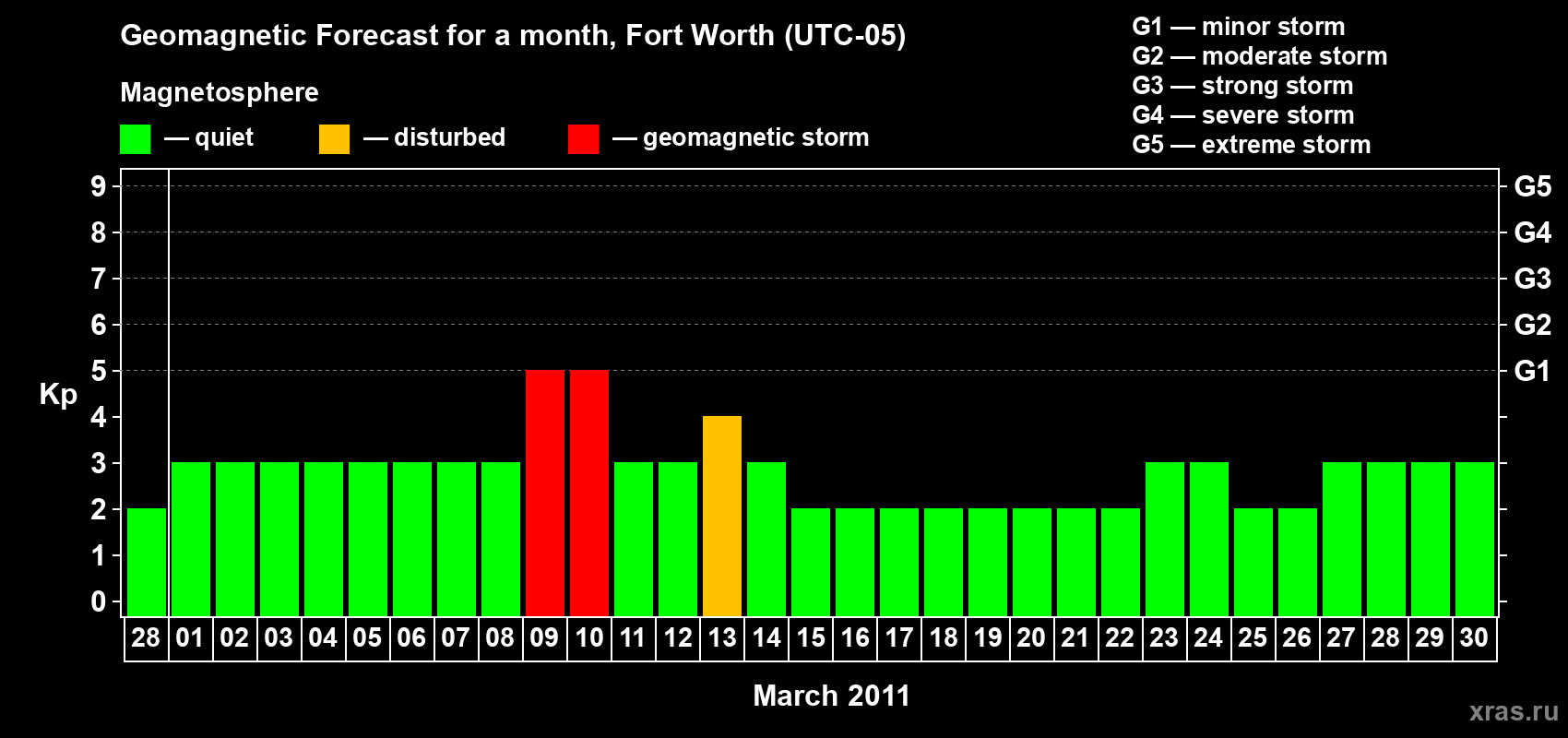1568x738 pixels.
Task: Click date label 28 at axis start
Action: pyautogui.click(x=146, y=637)
